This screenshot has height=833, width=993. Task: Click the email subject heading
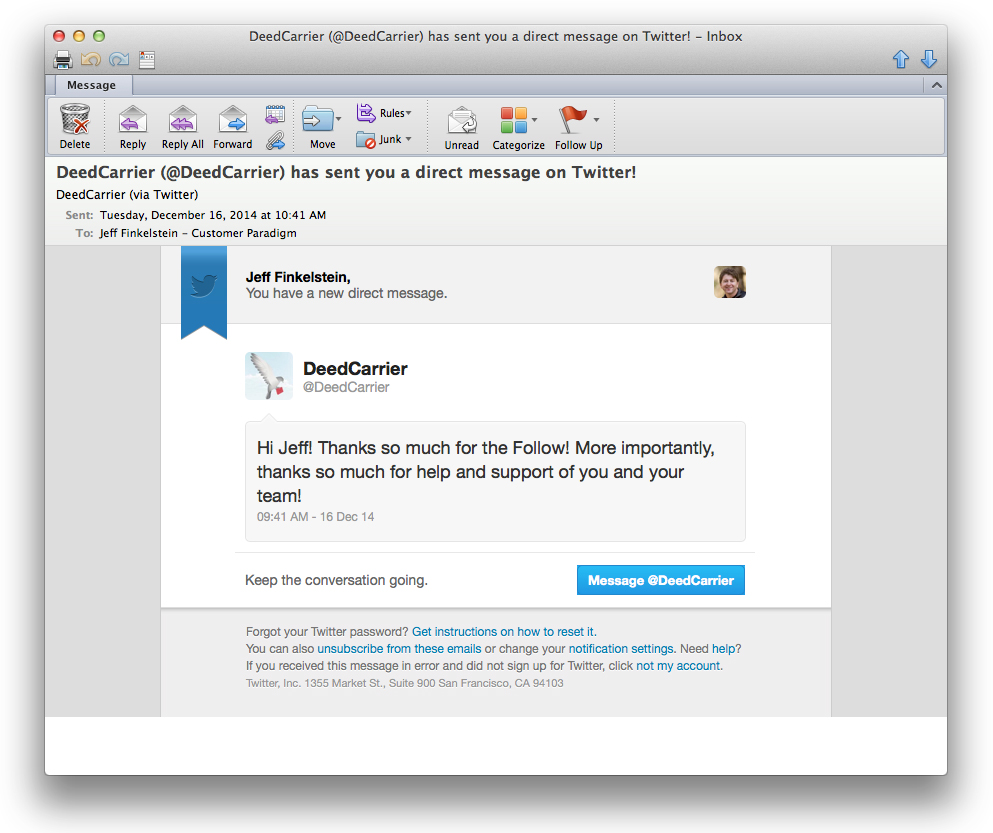(346, 172)
